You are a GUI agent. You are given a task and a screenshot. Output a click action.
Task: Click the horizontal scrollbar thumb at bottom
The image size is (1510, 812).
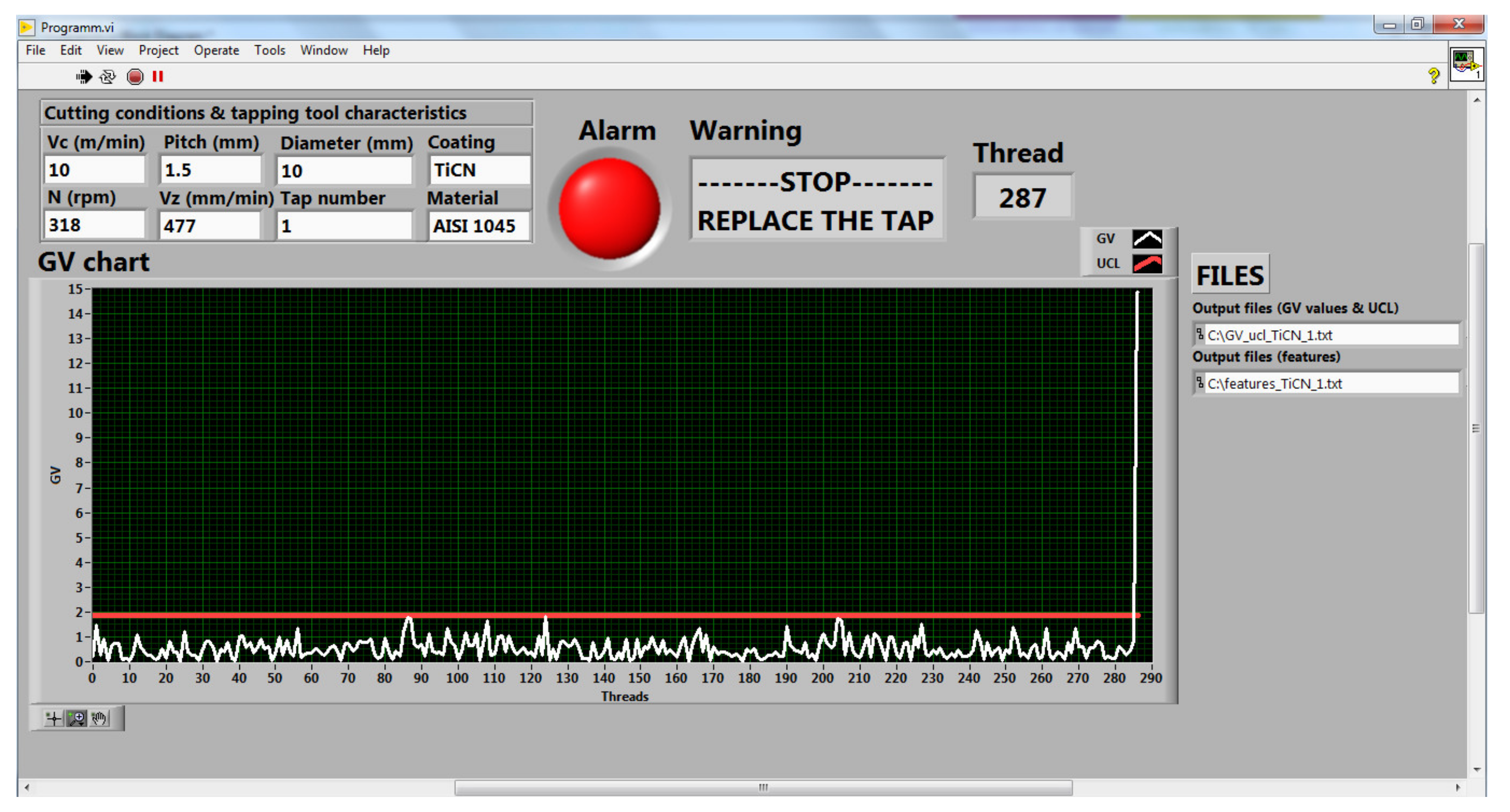pos(763,788)
